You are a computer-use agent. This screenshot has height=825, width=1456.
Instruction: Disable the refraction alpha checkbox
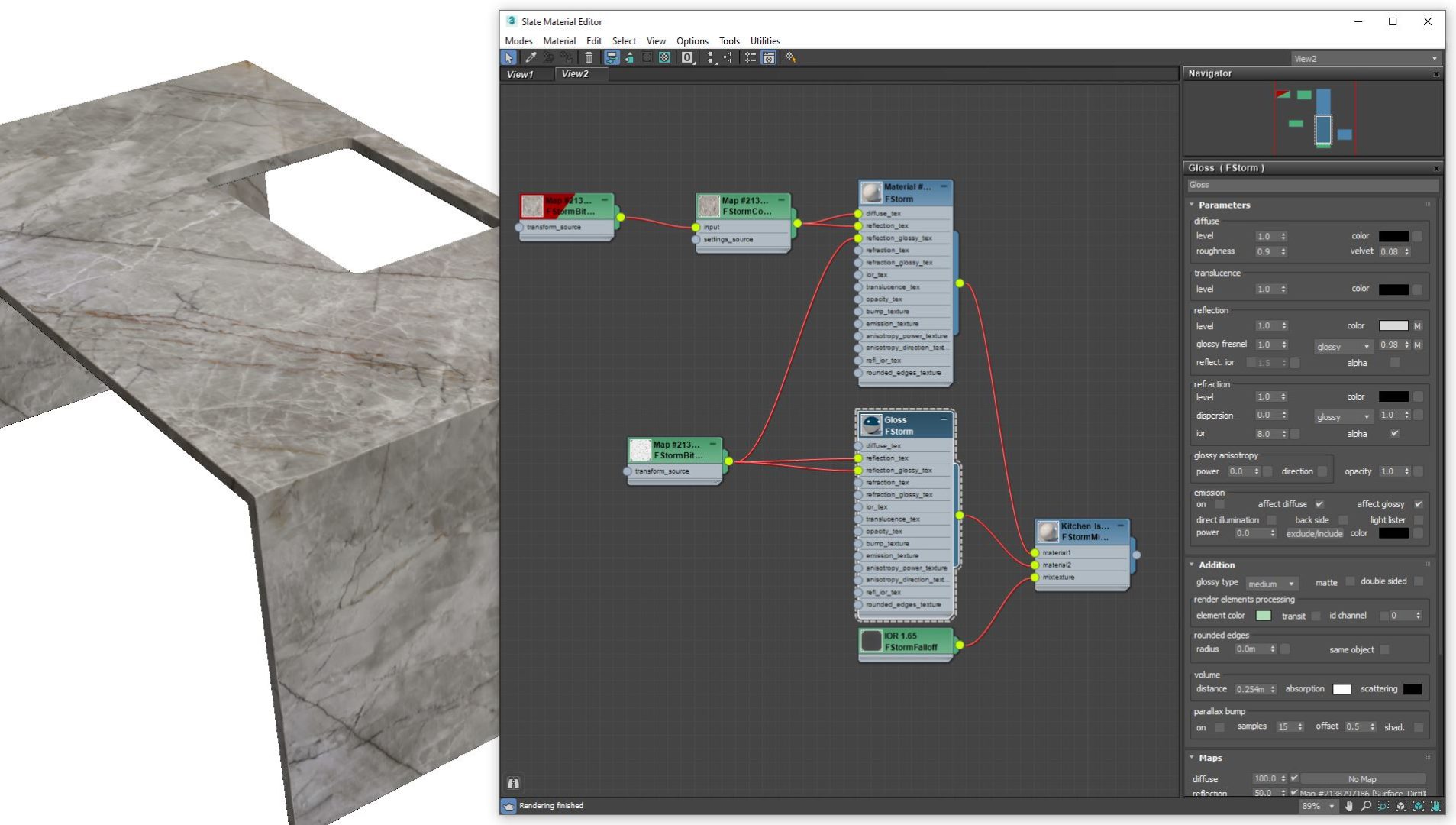(x=1394, y=434)
